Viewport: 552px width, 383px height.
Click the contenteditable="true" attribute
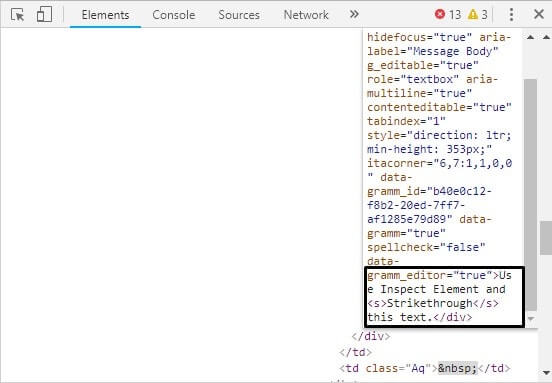coord(439,107)
